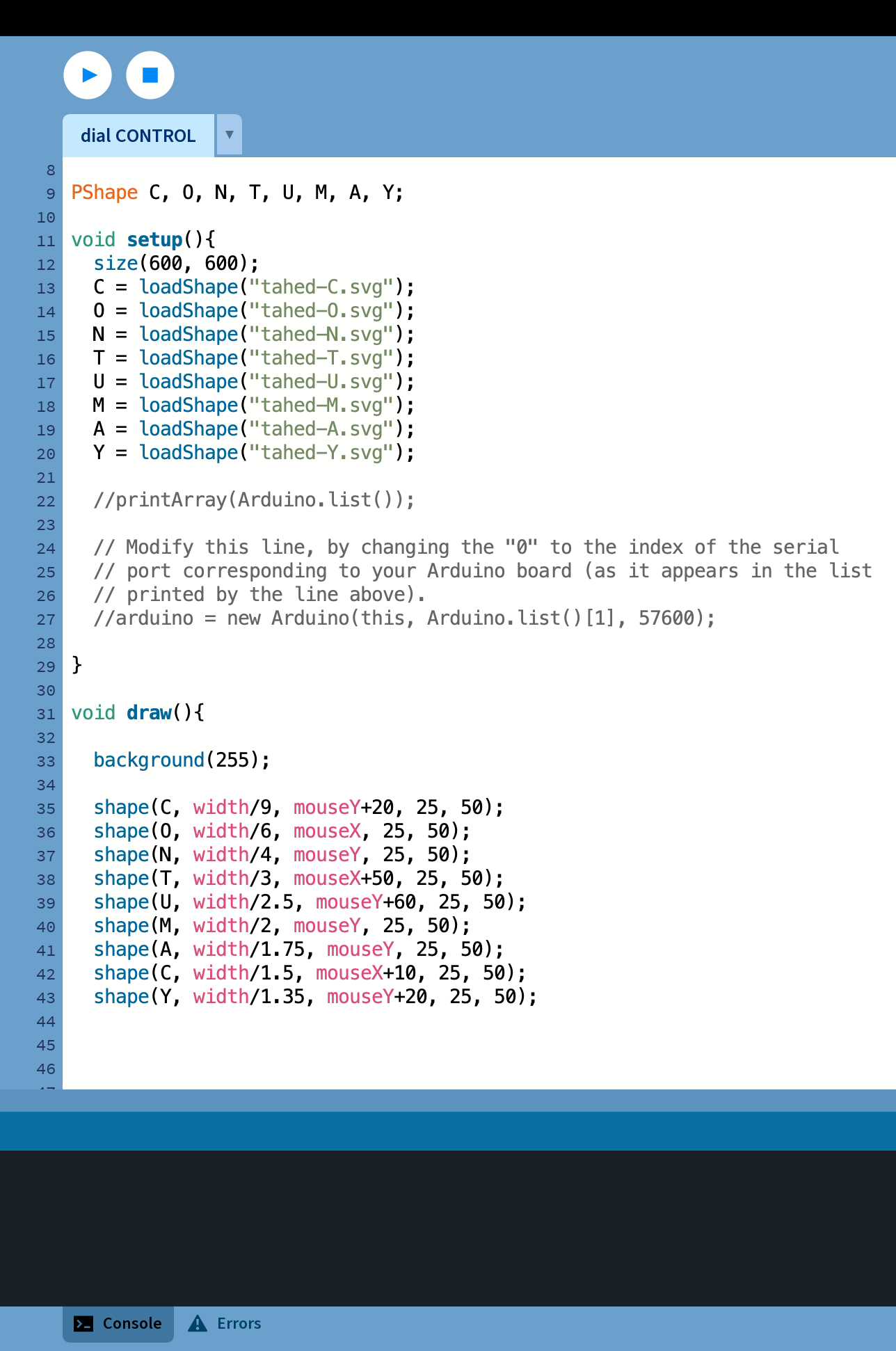
Task: Click the commented arduino = new Arduino line
Action: (x=404, y=618)
